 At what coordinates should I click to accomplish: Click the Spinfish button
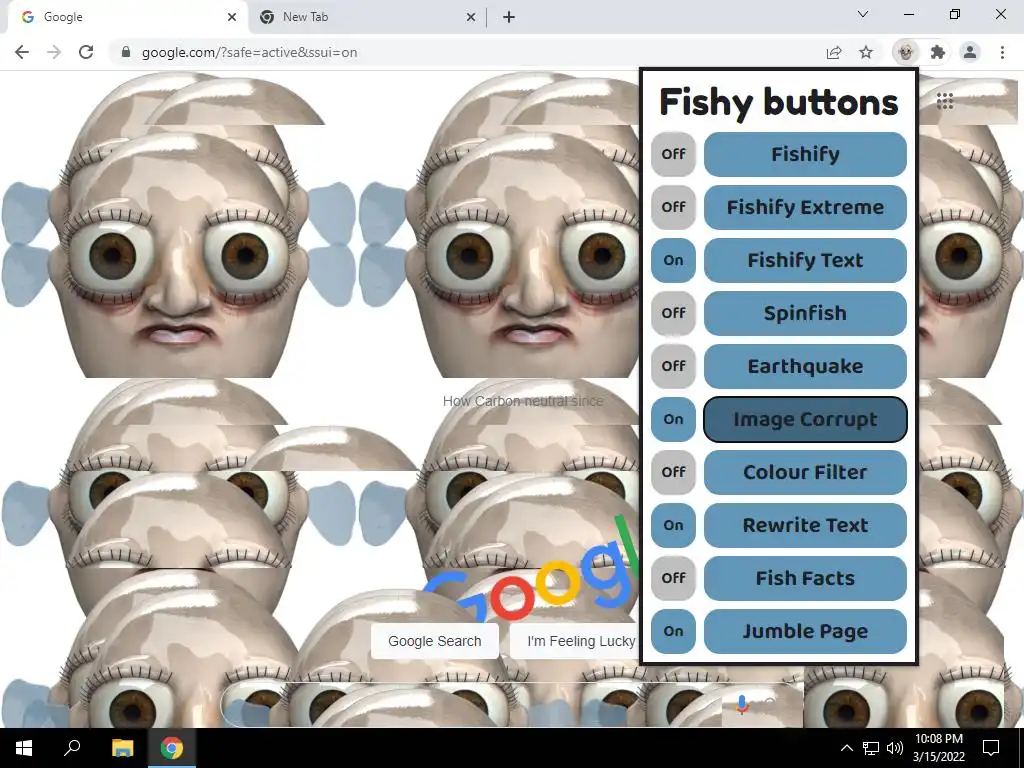pos(805,313)
